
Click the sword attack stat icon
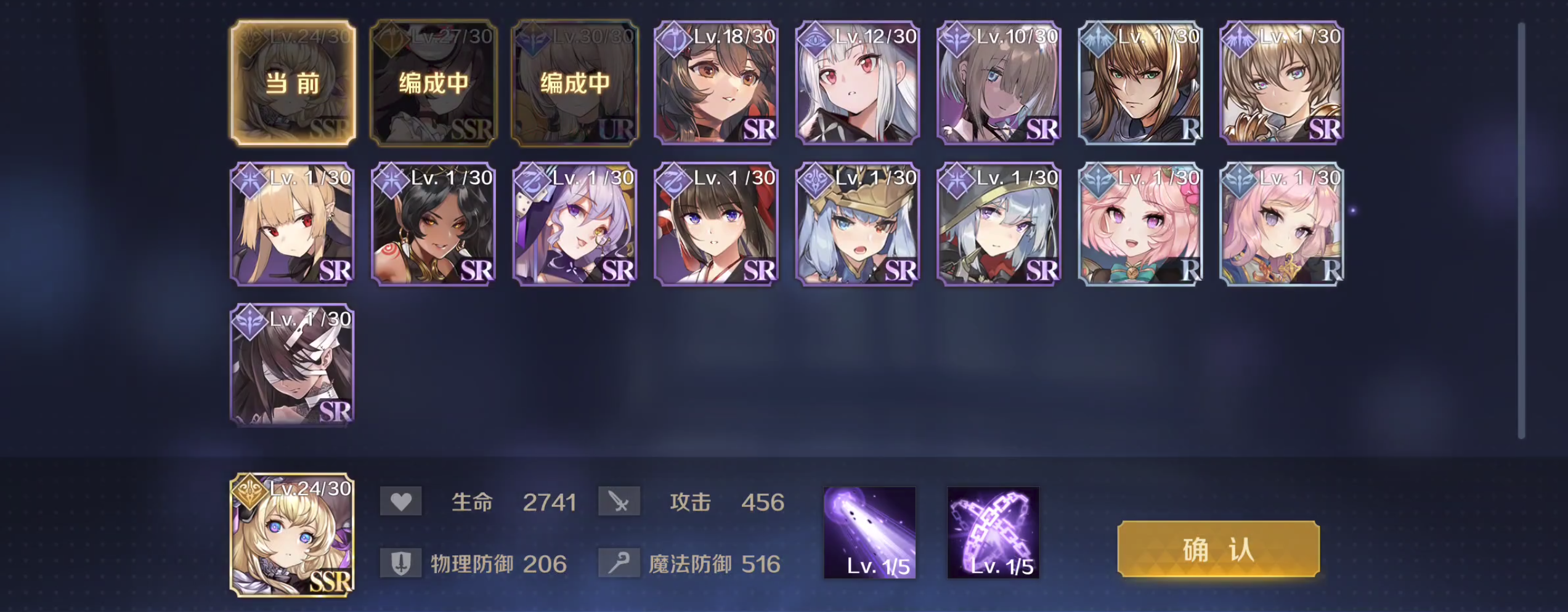pos(619,501)
